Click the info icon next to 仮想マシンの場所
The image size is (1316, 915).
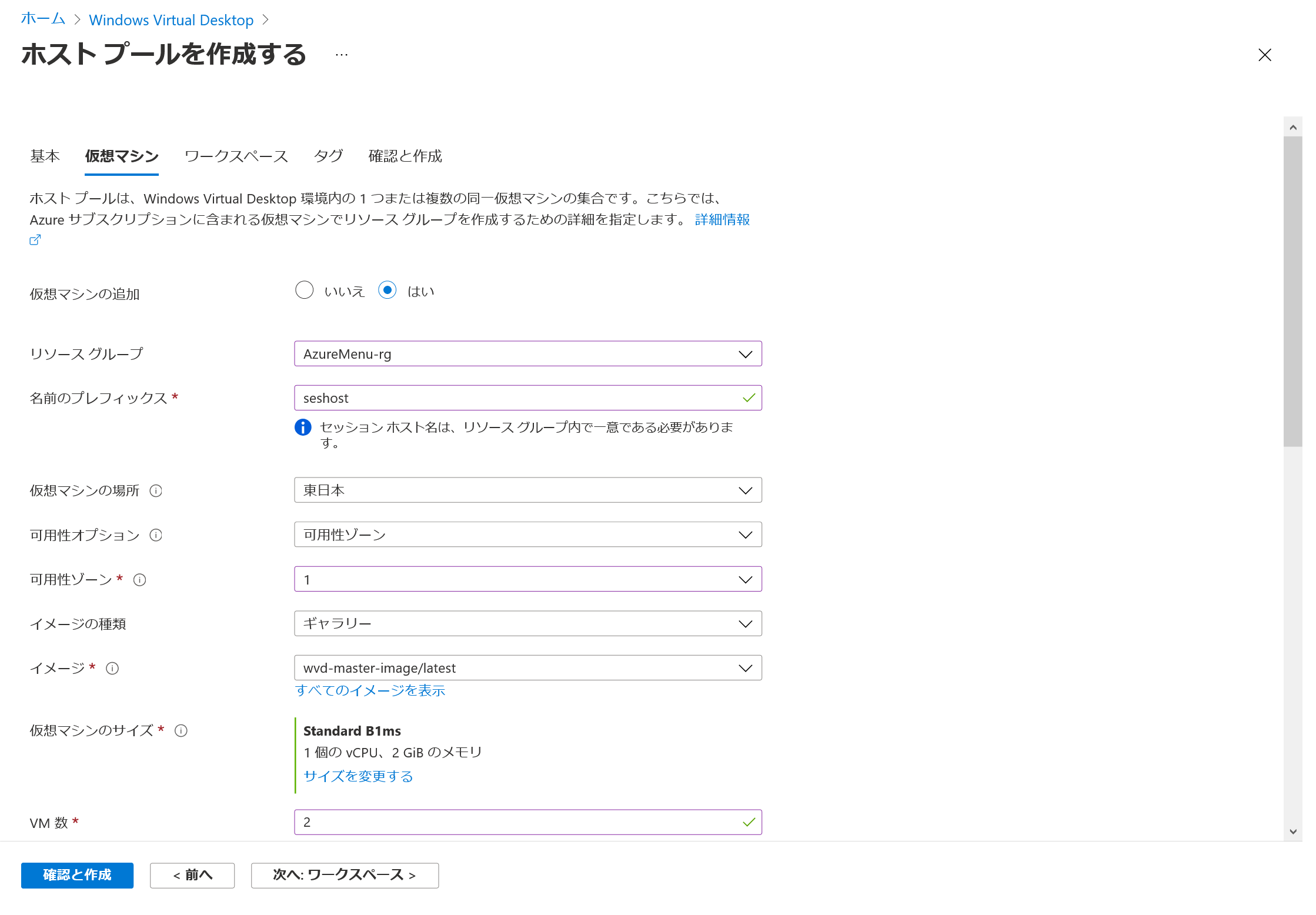(156, 490)
